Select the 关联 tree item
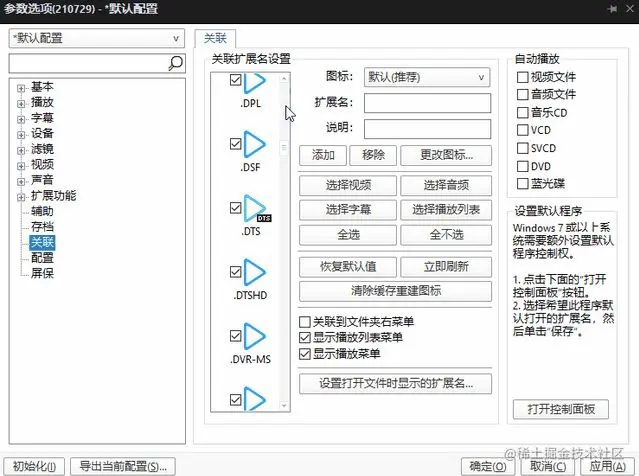639x476 pixels. click(x=42, y=242)
